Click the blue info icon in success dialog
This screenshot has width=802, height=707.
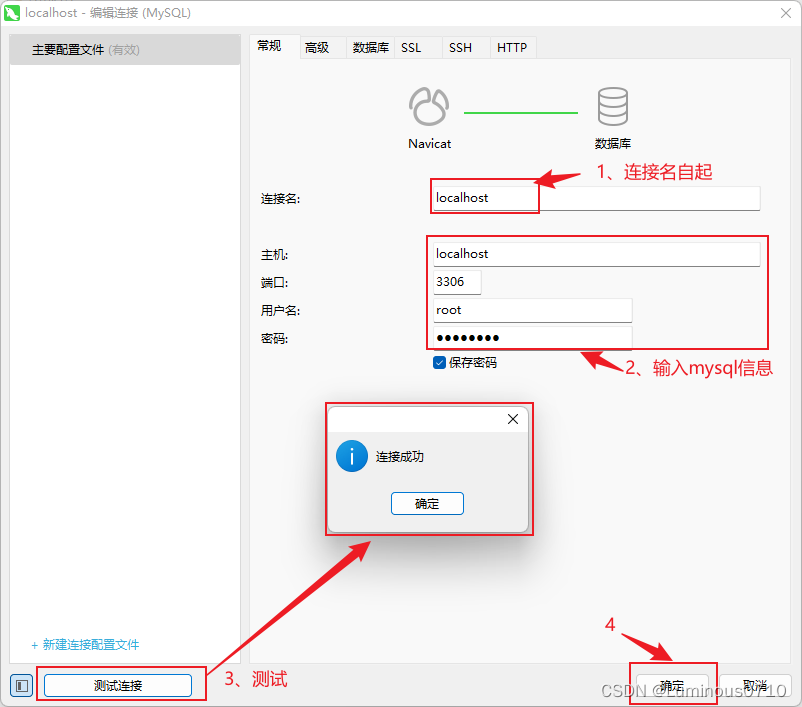[351, 456]
